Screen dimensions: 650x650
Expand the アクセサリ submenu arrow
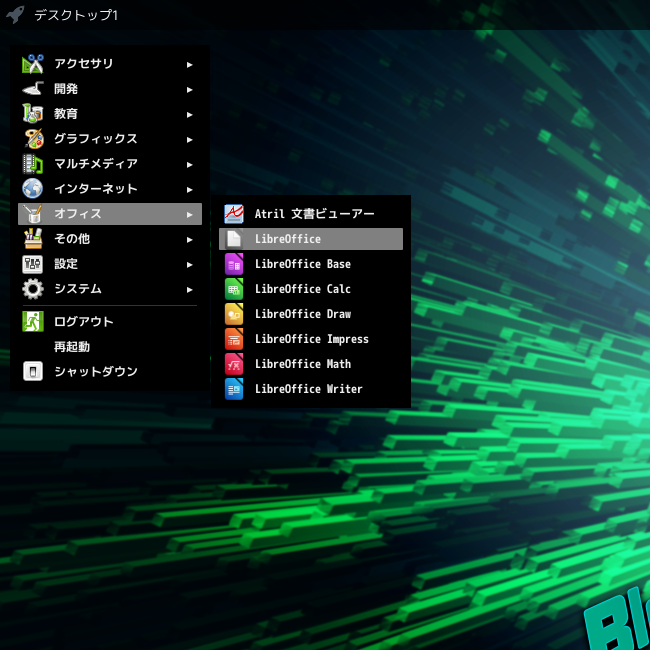190,65
